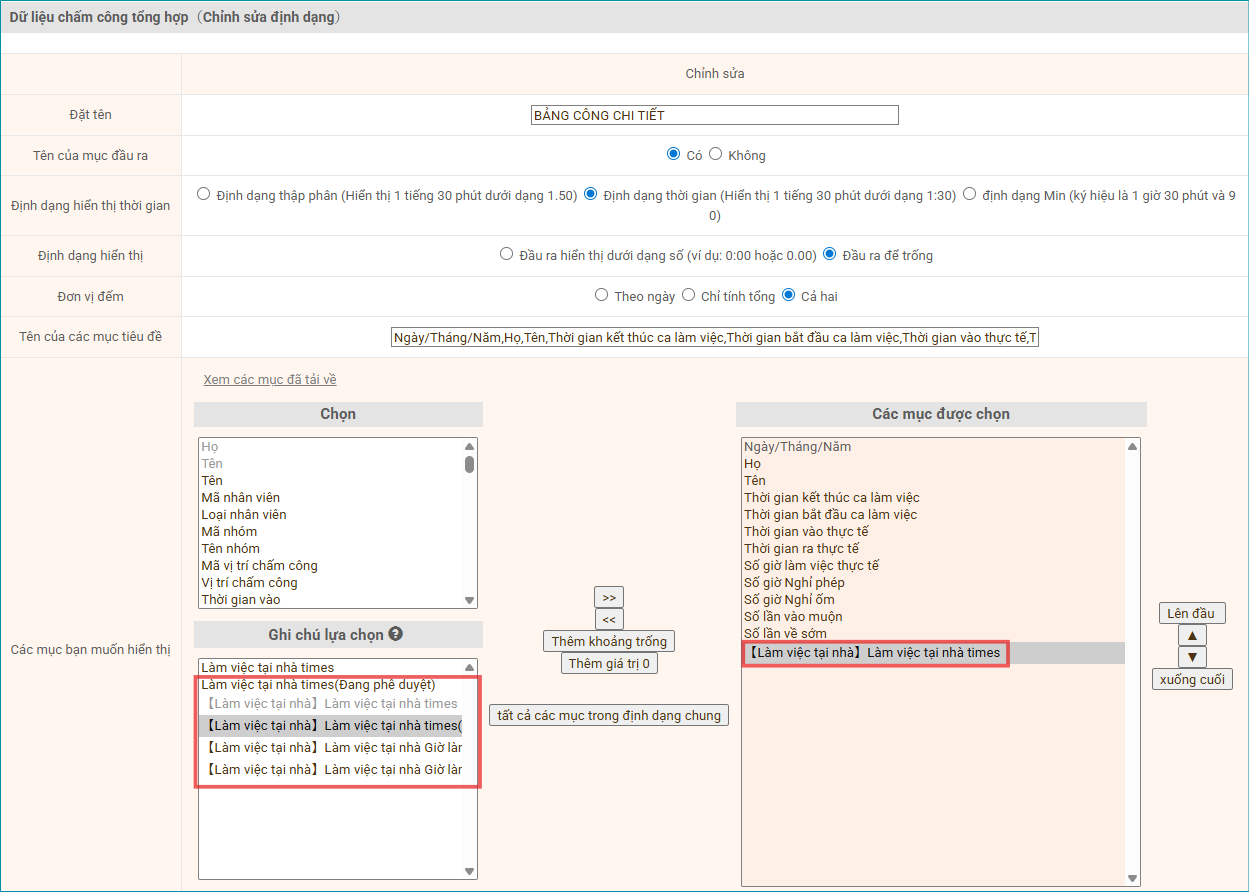1249x892 pixels.
Task: Move selected item up with ▲ button
Action: point(1192,635)
